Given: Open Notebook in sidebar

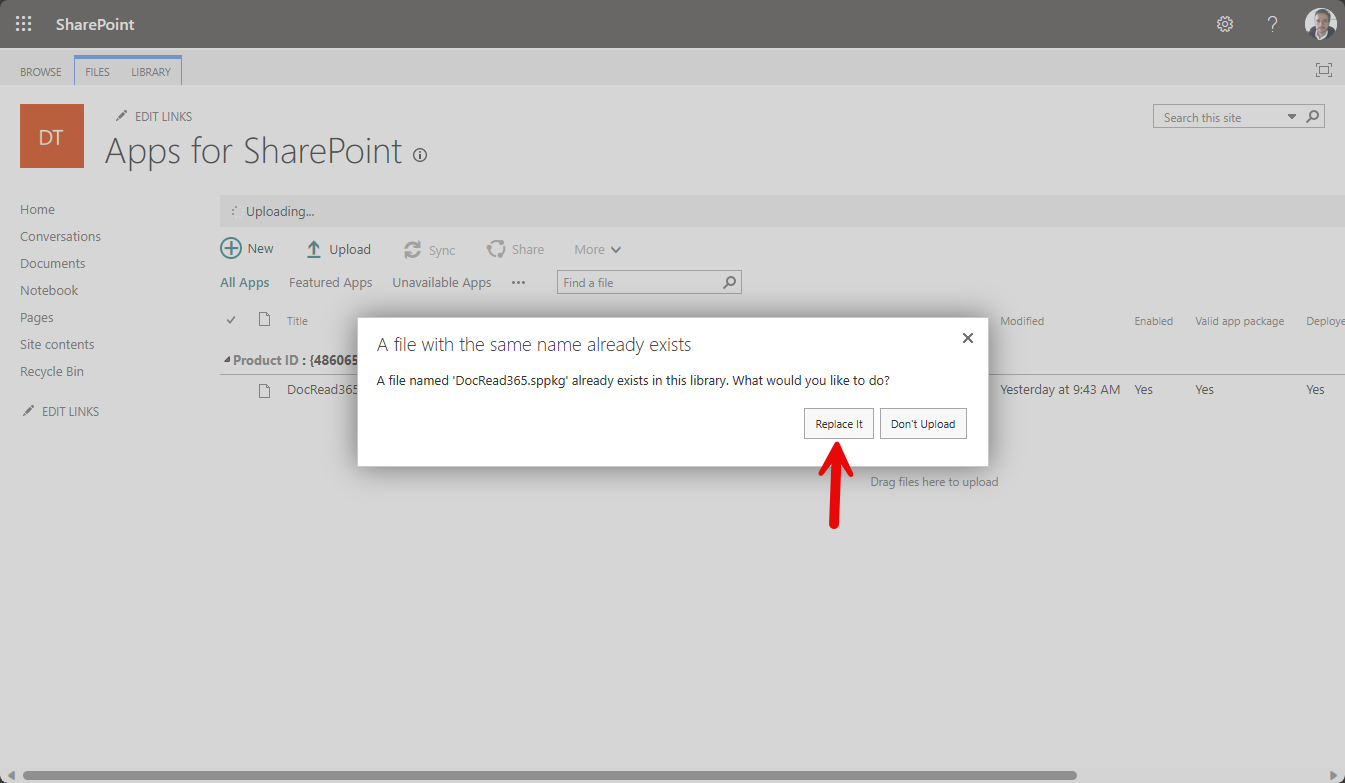Looking at the screenshot, I should 49,290.
